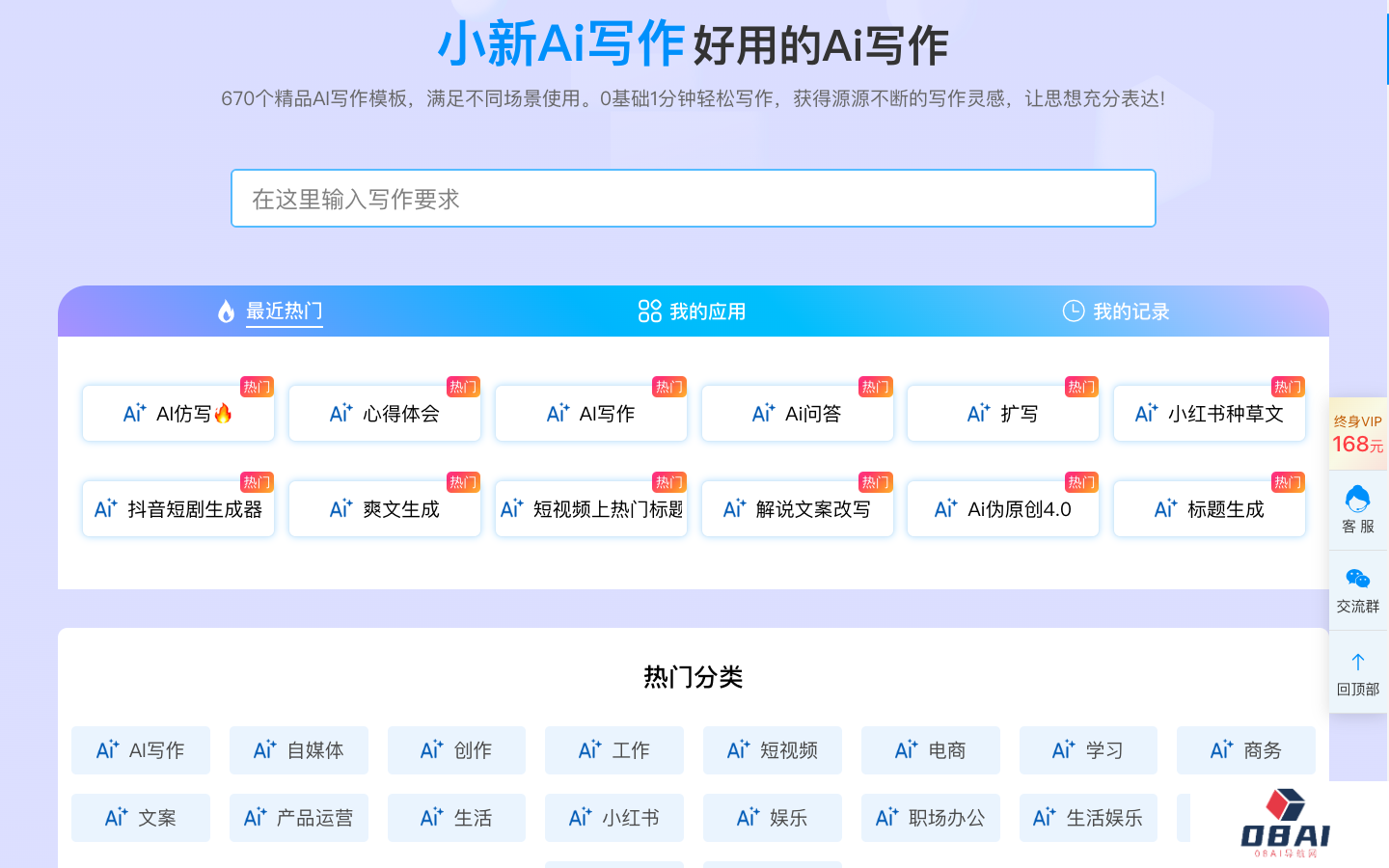The width and height of the screenshot is (1389, 868).
Task: Open the 抖音短剧生成器 tool
Action: click(x=178, y=509)
